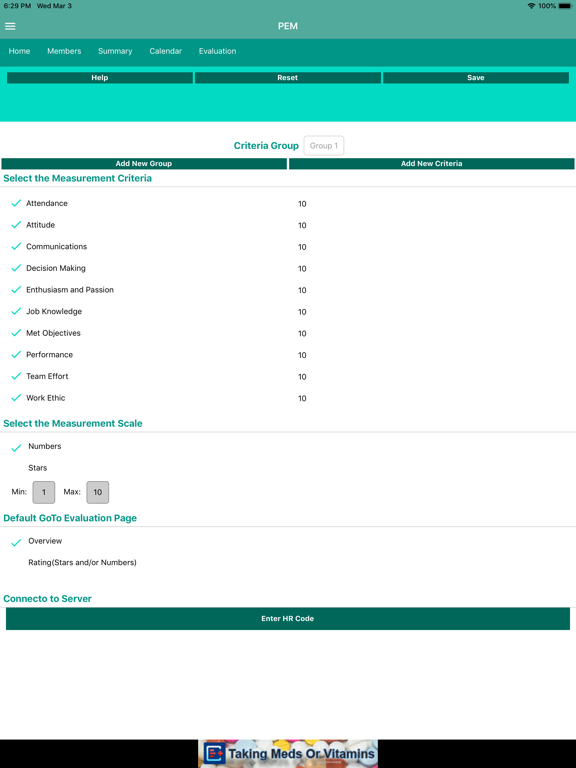Select the Communications criterion label

[56, 246]
